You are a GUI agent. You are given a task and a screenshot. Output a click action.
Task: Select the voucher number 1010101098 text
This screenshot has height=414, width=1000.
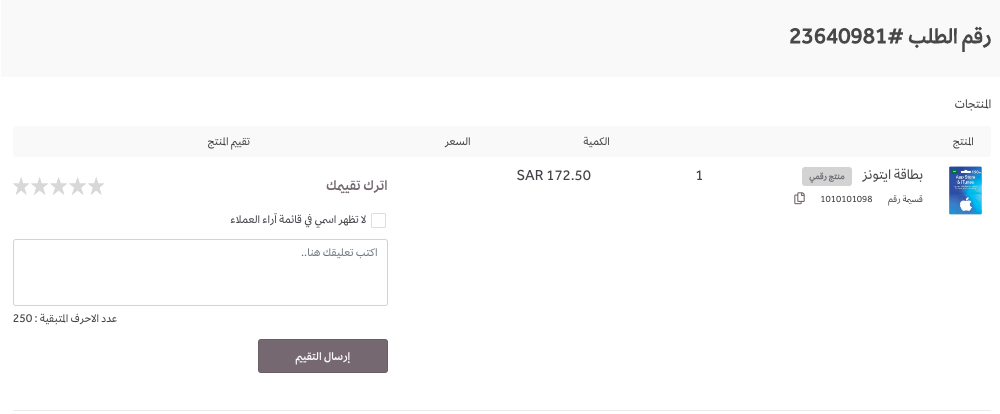[846, 199]
